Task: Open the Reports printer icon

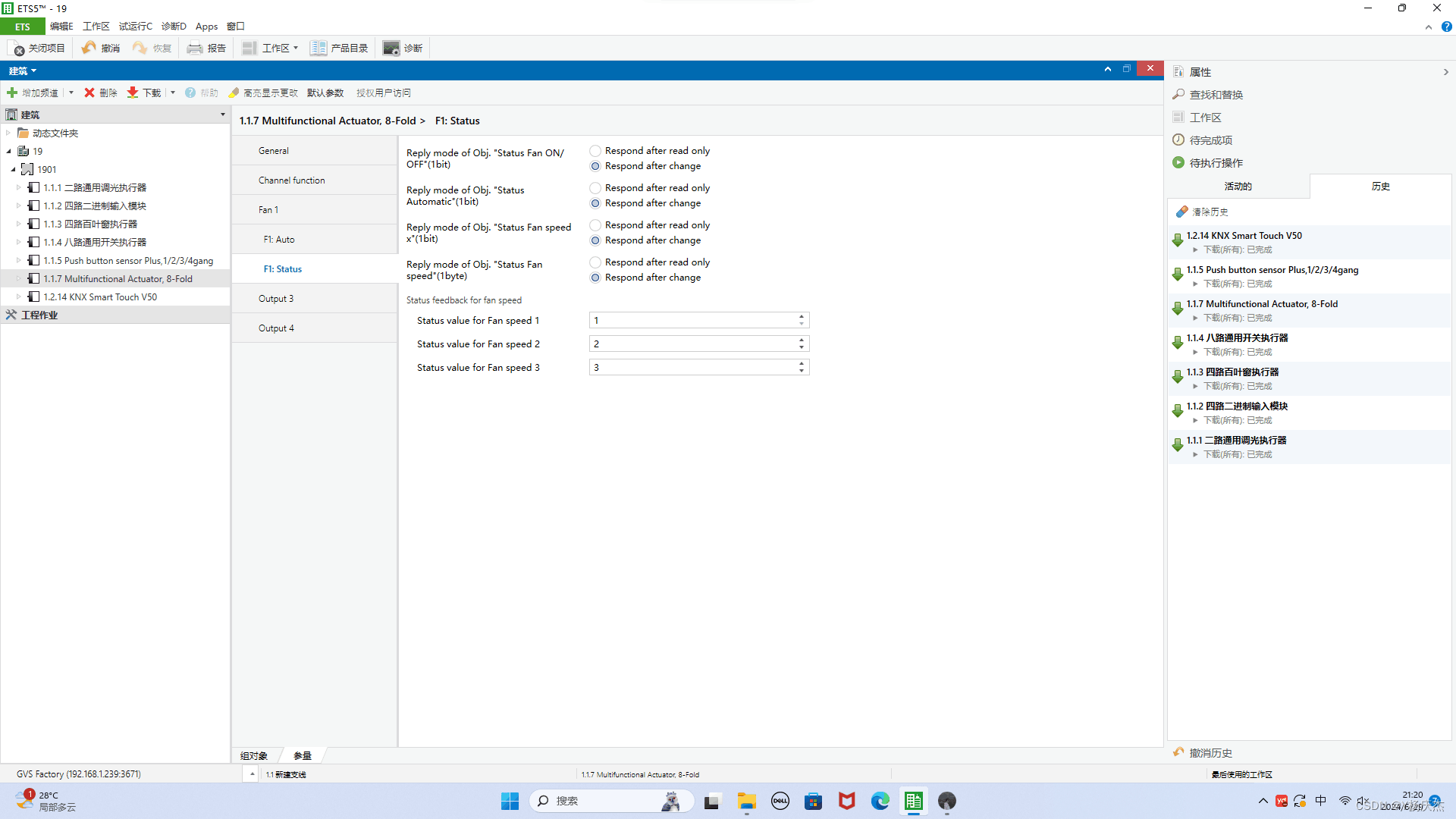Action: pos(195,48)
